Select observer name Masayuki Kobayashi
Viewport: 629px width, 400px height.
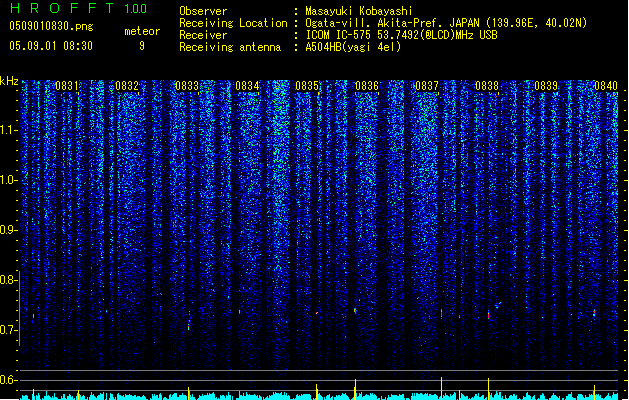click(359, 11)
